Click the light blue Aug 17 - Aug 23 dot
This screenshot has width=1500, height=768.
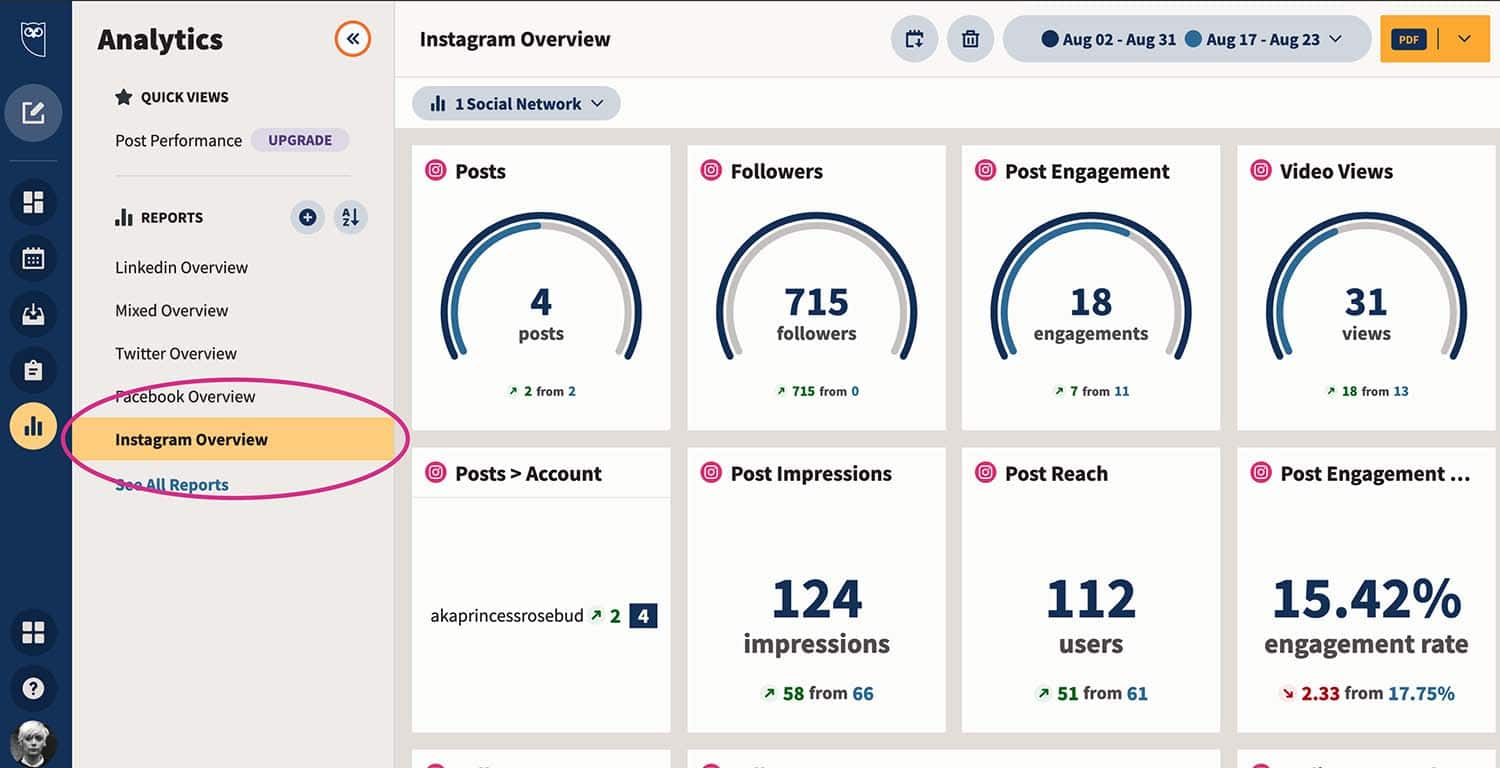[1193, 39]
